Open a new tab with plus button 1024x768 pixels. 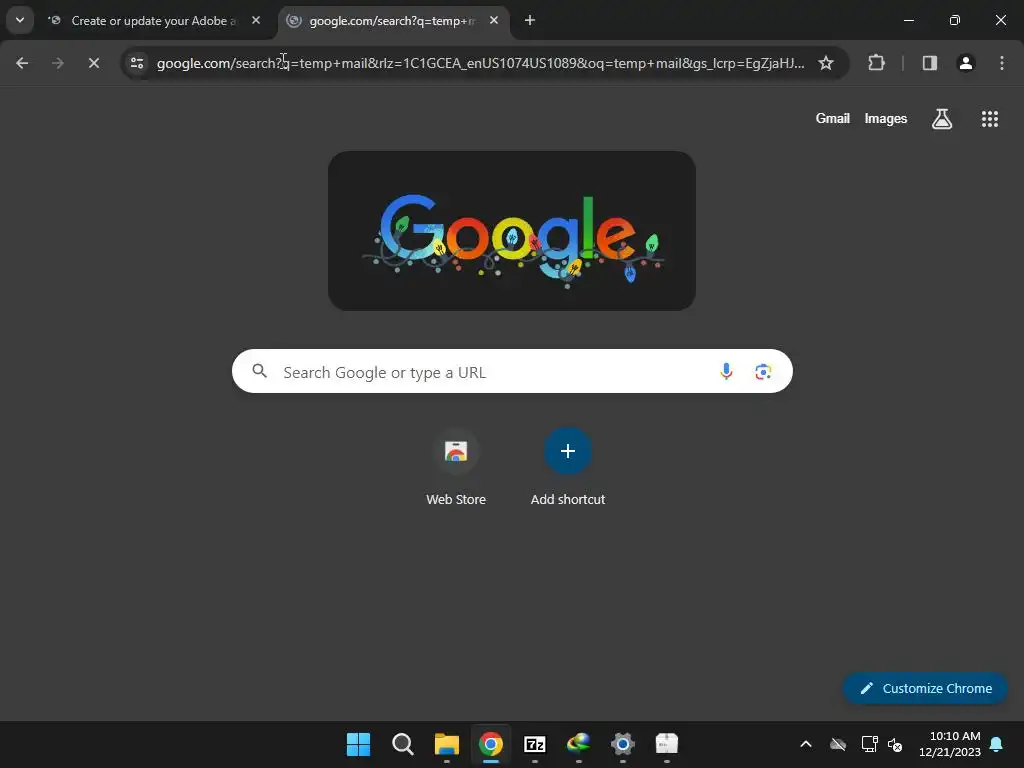(530, 21)
